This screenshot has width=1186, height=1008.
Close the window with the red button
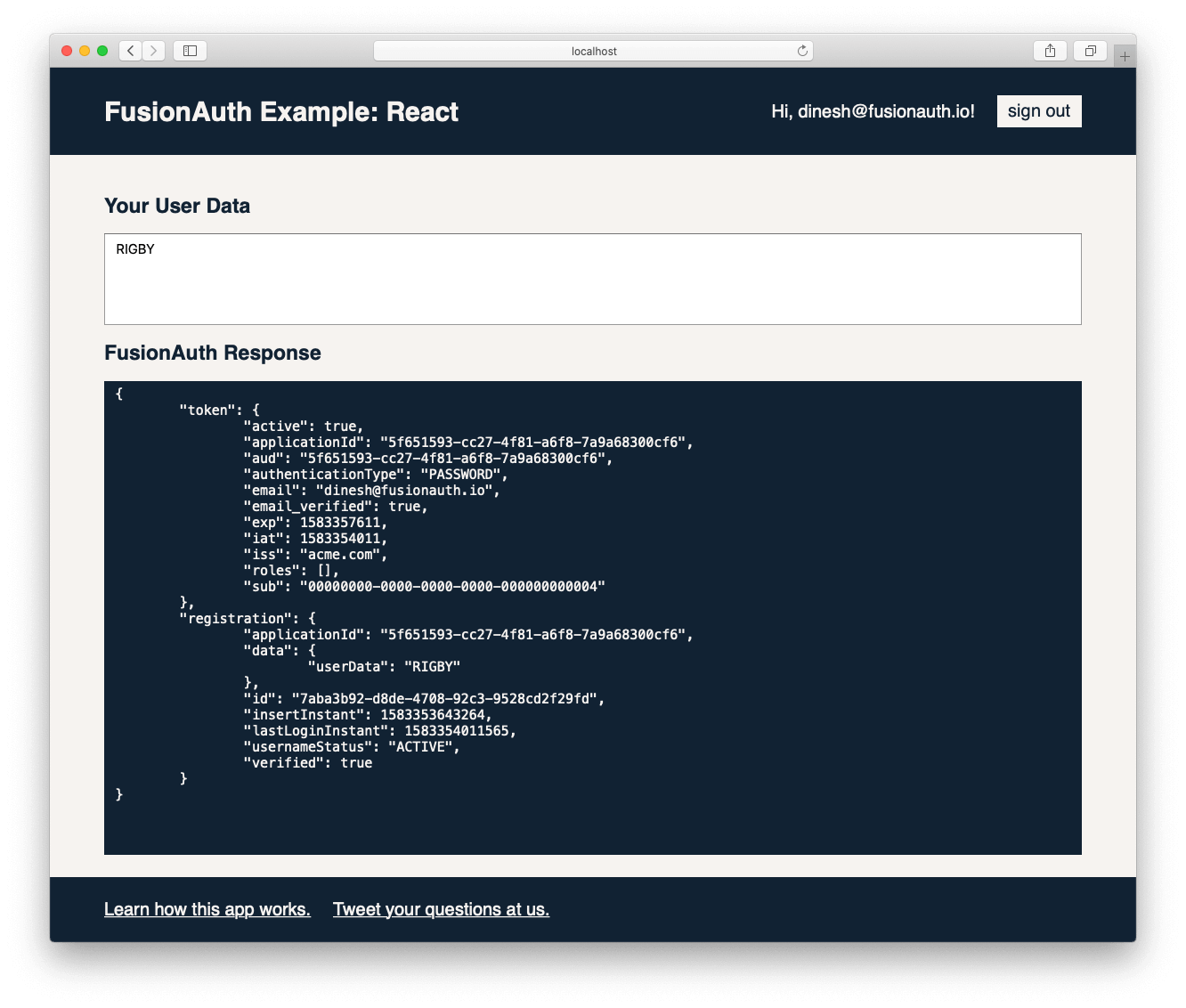tap(67, 51)
